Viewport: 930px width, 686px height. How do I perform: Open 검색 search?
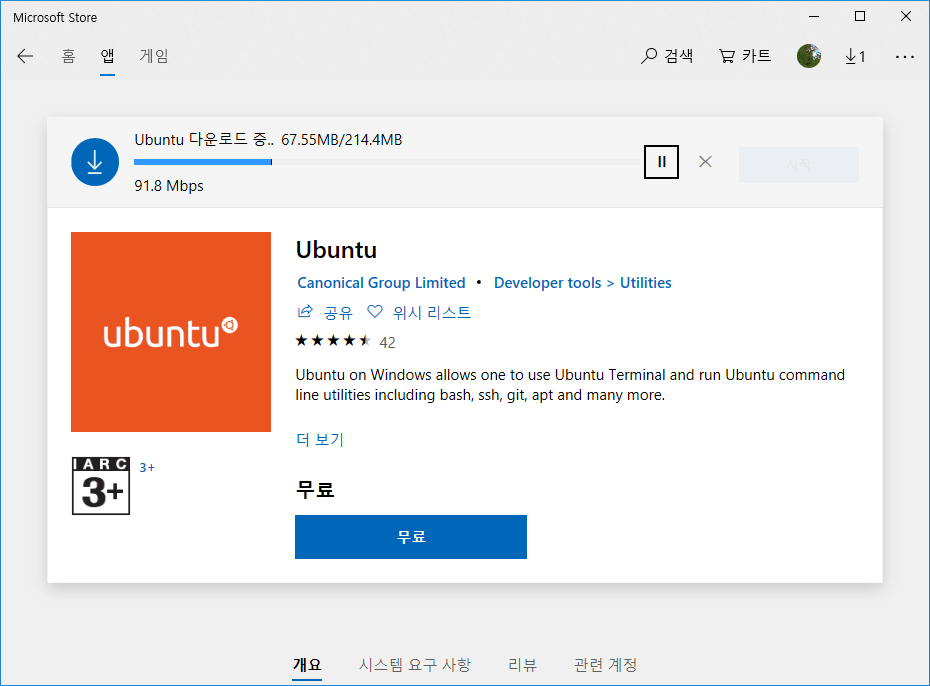(x=667, y=56)
